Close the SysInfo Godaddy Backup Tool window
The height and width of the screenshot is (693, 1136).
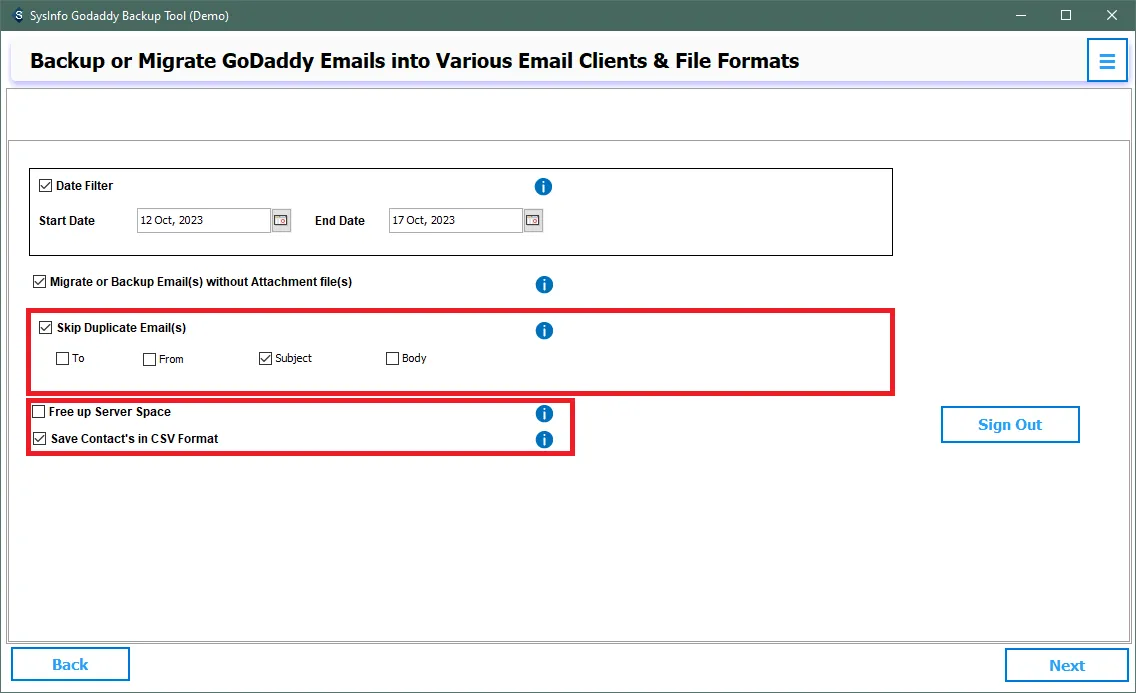coord(1111,15)
